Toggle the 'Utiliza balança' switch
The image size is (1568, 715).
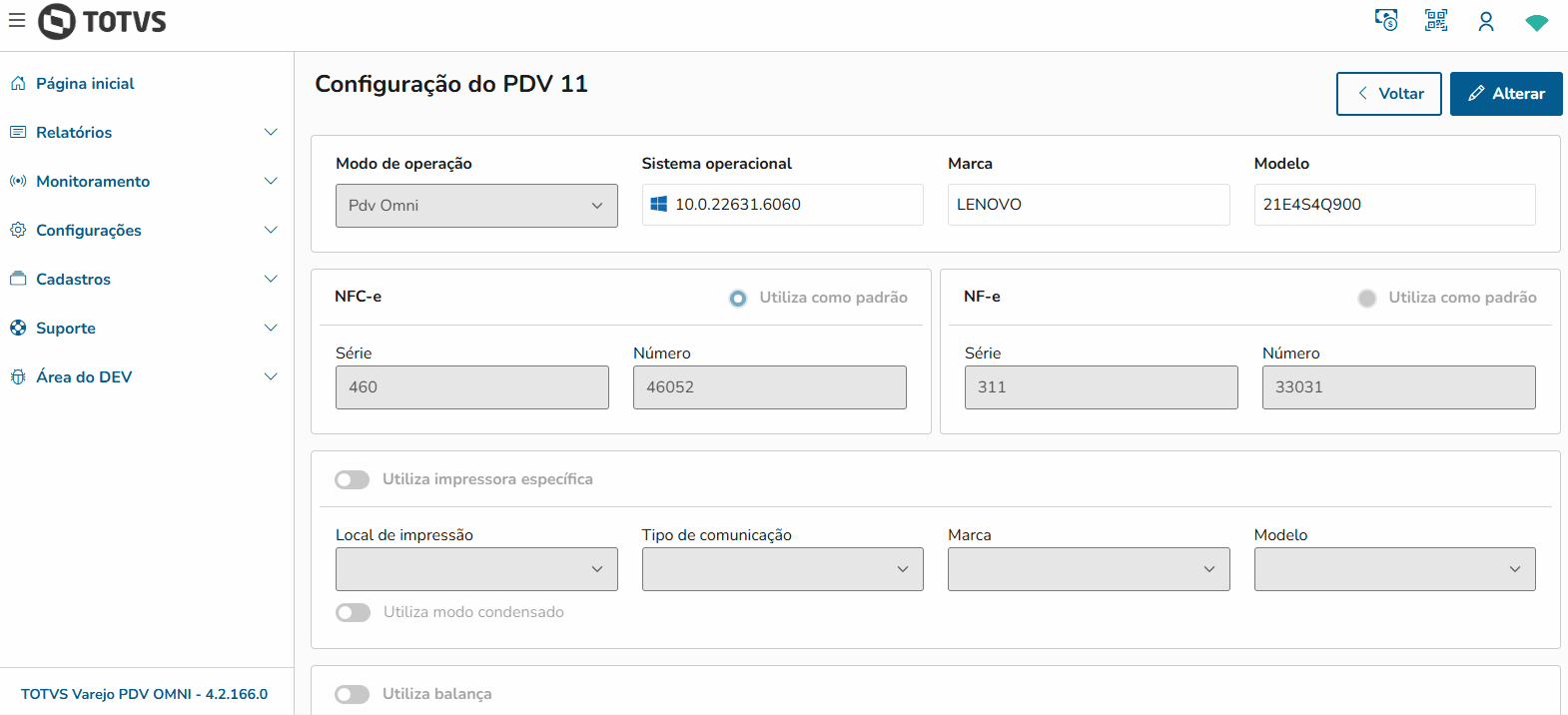coord(353,694)
